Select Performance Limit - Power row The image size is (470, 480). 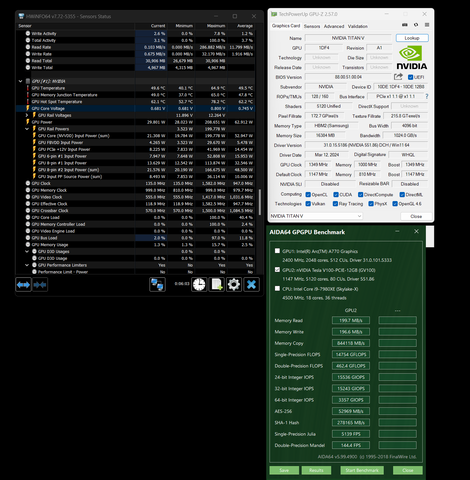tap(136, 272)
